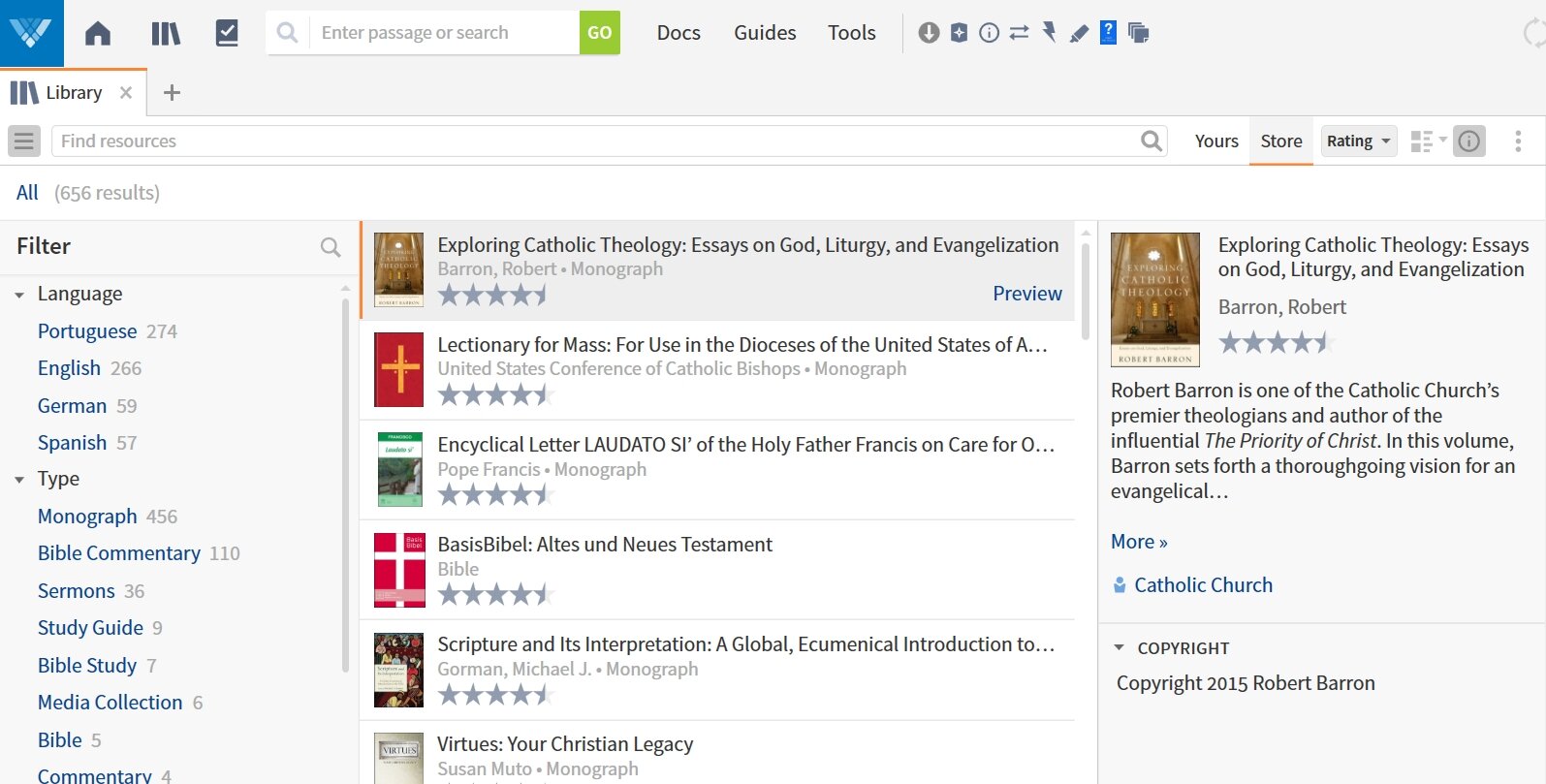Filter by German language
Viewport: 1546px width, 784px height.
pos(72,406)
